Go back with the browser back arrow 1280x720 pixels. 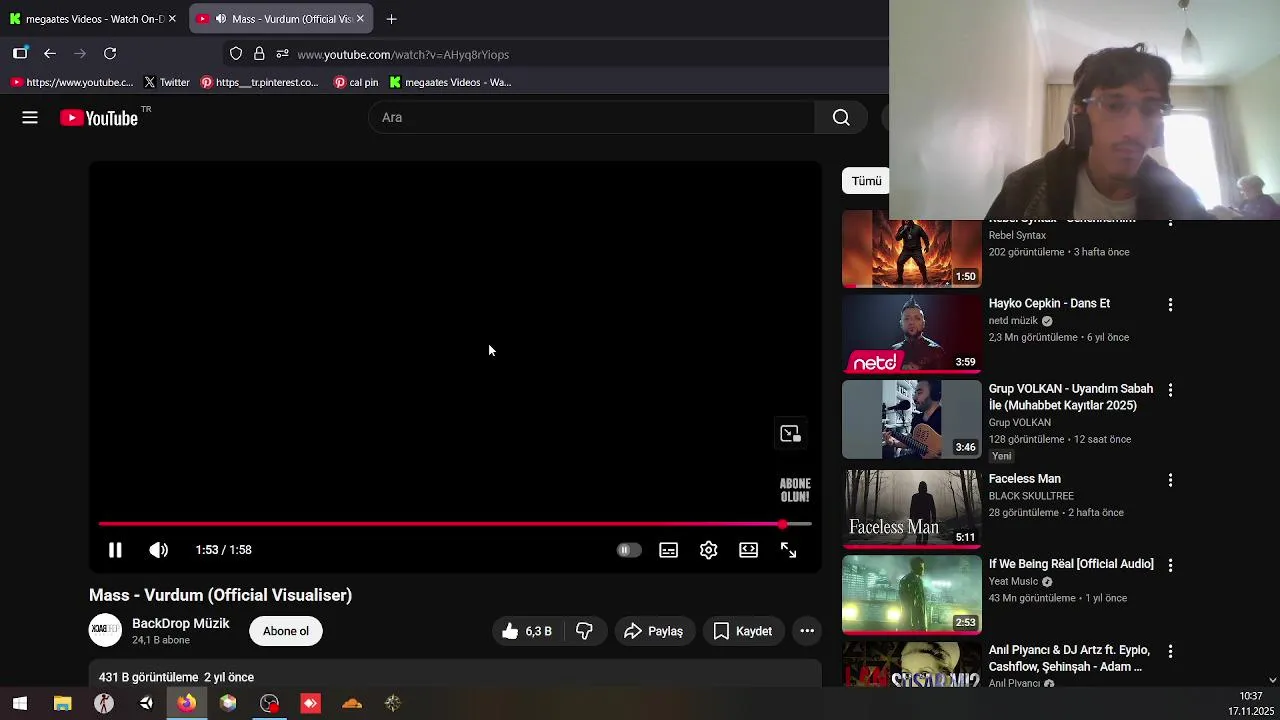[x=50, y=54]
